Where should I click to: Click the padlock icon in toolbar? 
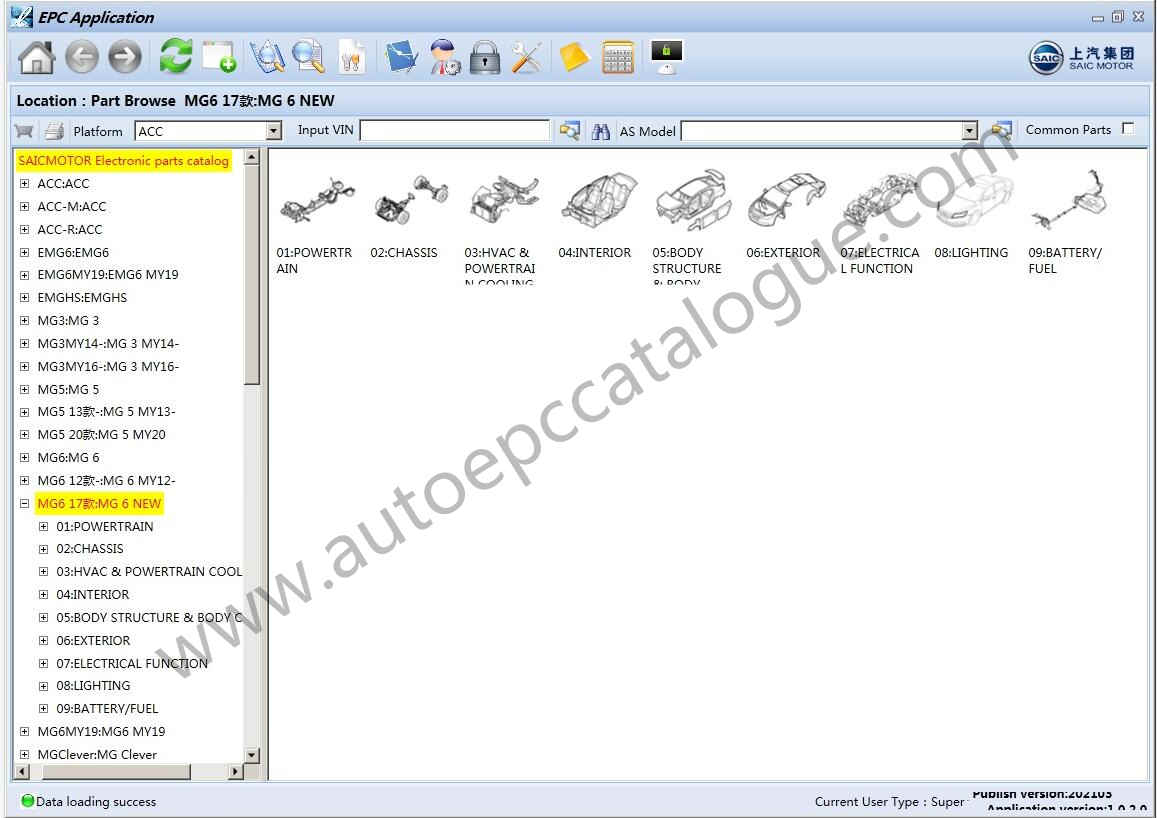click(485, 57)
